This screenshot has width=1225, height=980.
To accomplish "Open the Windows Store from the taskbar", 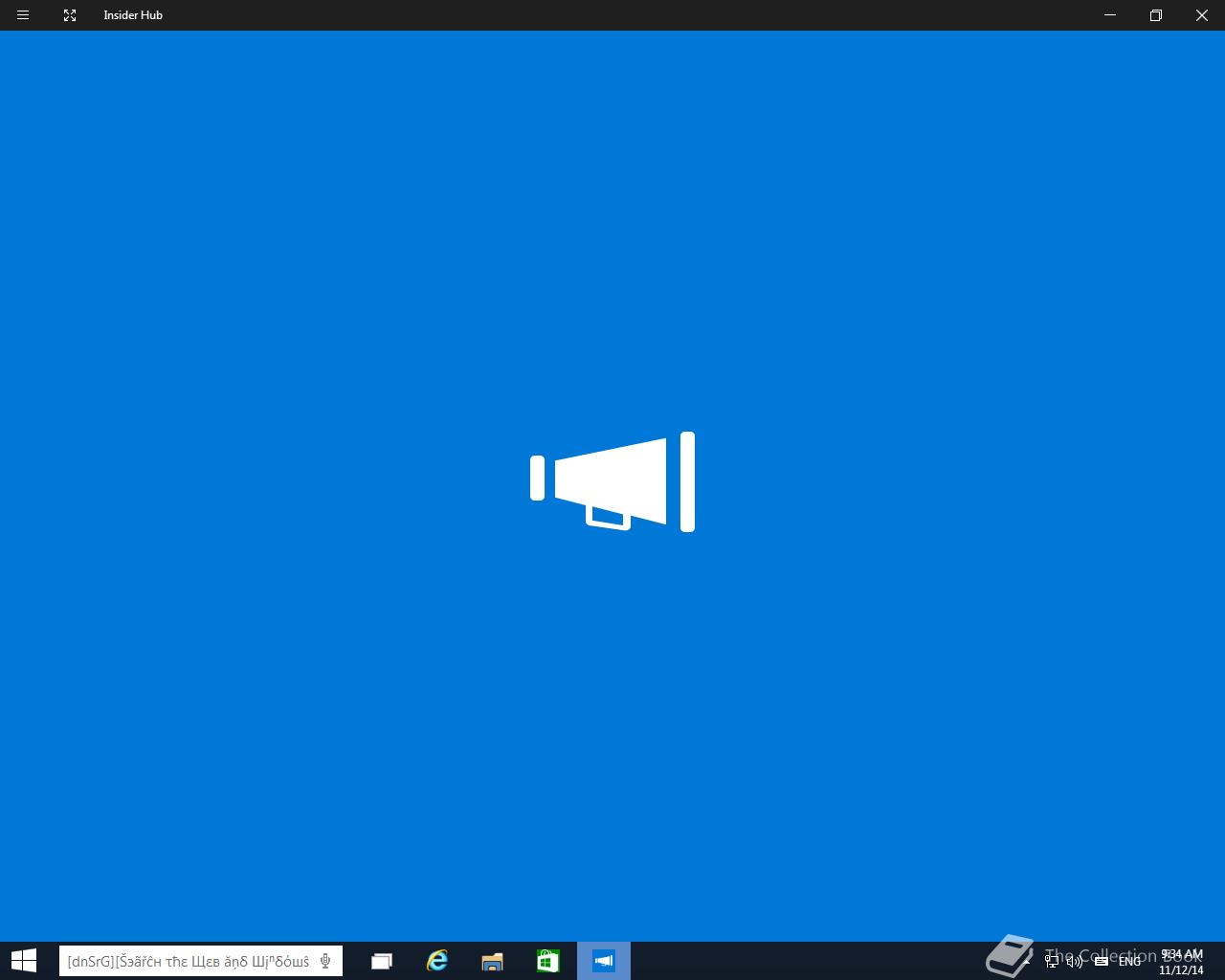I will pyautogui.click(x=548, y=961).
